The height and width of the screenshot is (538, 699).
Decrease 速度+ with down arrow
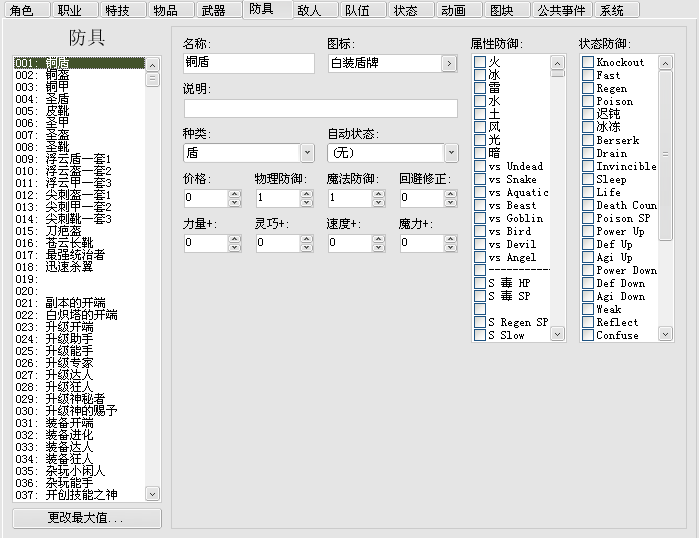coord(378,247)
